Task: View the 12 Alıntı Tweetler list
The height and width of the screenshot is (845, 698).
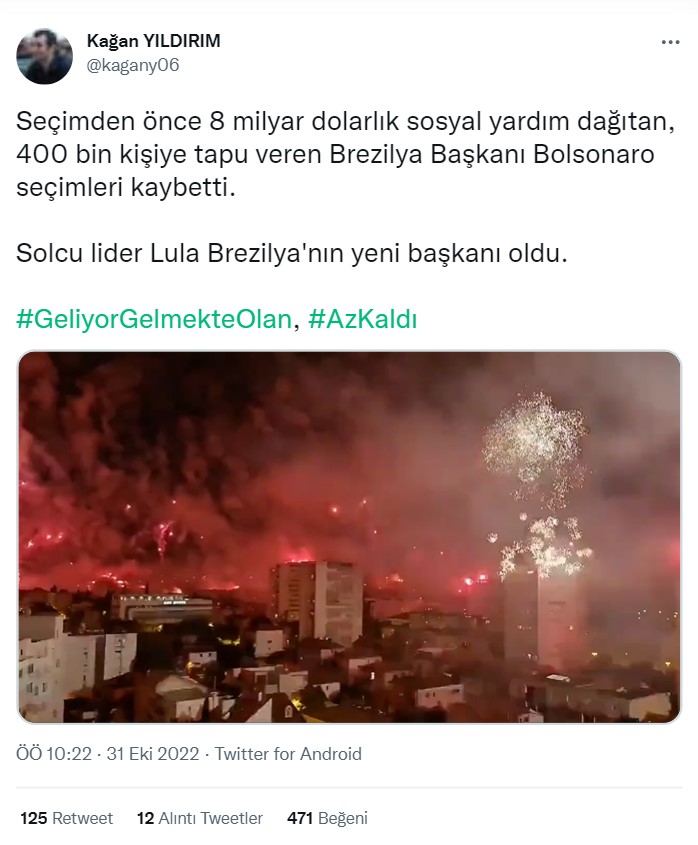Action: point(200,818)
